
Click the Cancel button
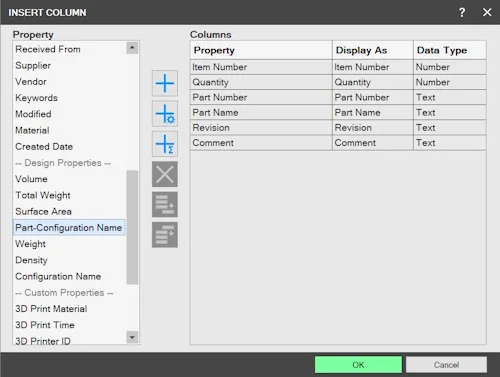(x=446, y=365)
